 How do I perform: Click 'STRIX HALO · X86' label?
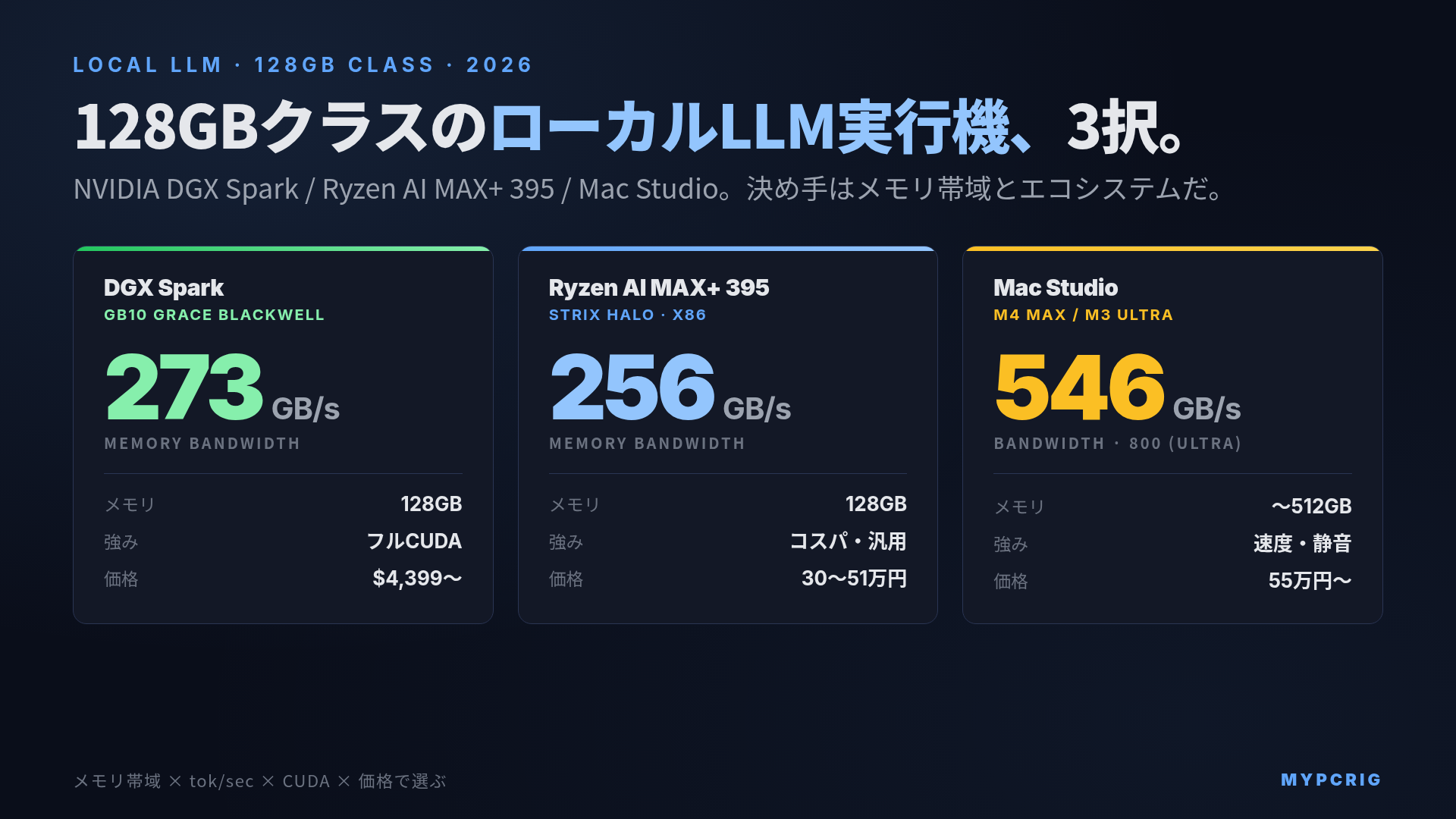point(628,315)
